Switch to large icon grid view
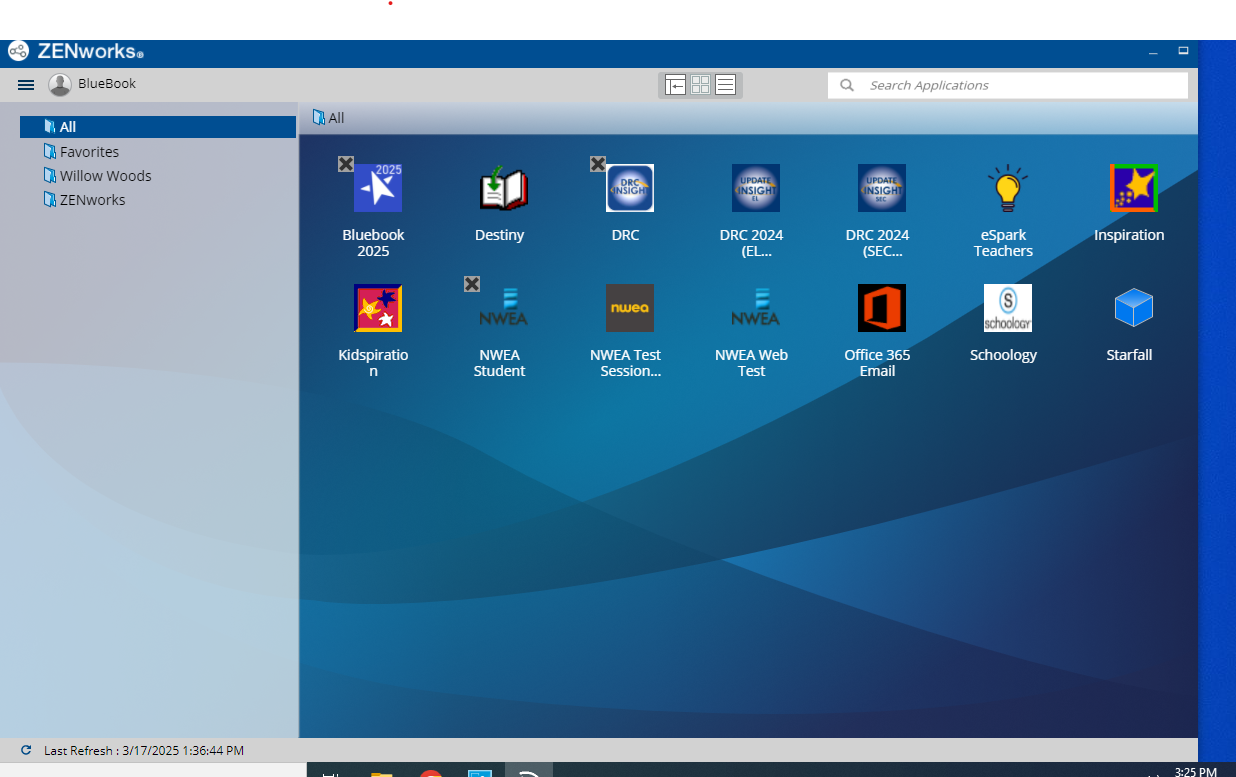The image size is (1236, 777). click(x=700, y=85)
